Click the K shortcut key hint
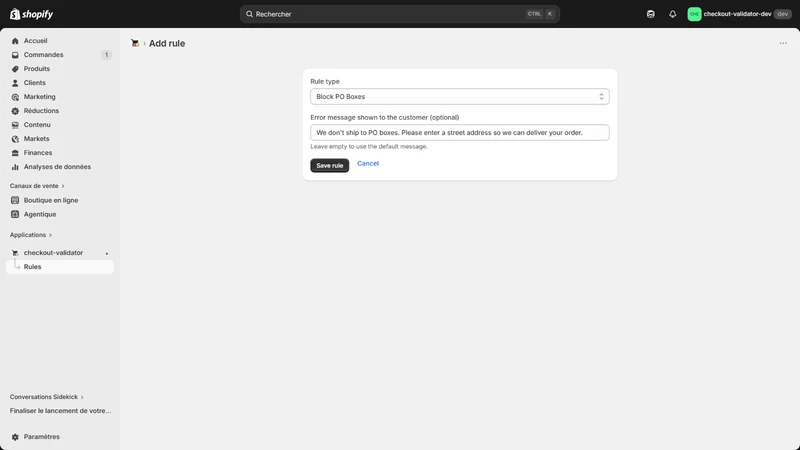This screenshot has width=800, height=450. pos(550,14)
